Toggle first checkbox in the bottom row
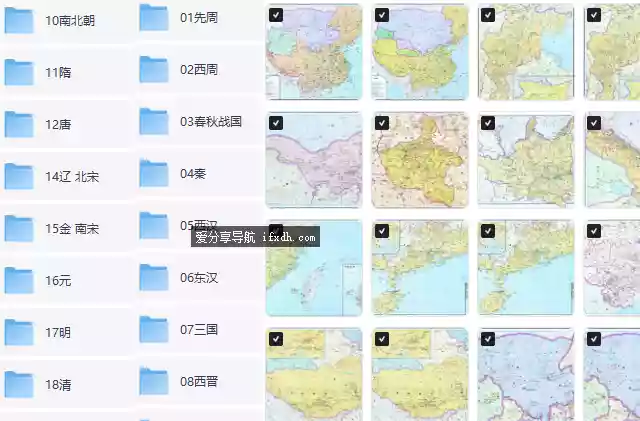 coord(276,339)
